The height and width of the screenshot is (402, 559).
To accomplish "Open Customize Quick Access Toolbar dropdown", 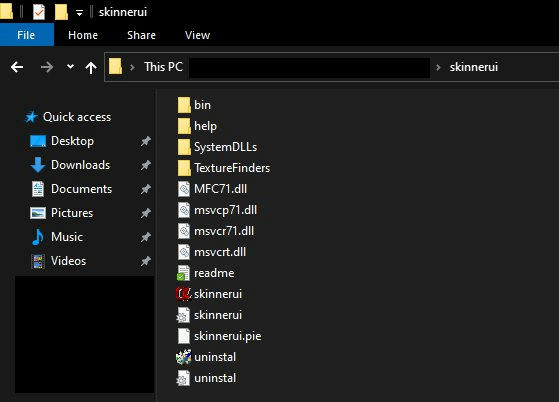I will coord(80,13).
